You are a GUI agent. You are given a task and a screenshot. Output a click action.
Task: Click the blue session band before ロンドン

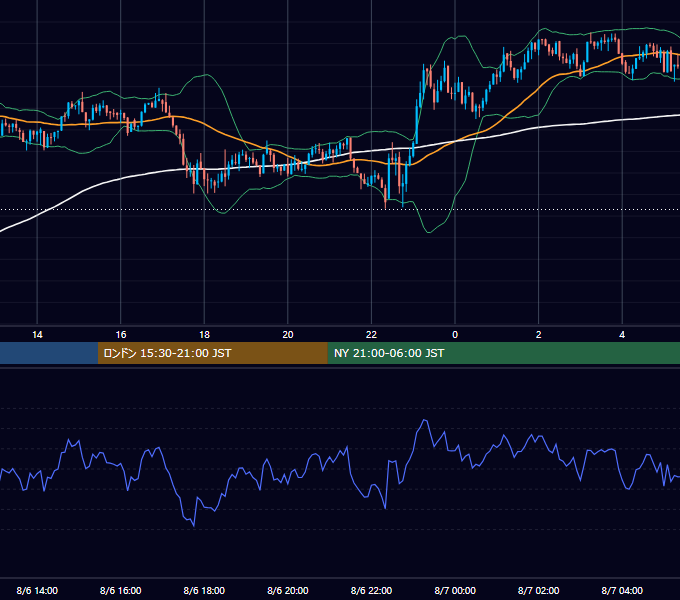pyautogui.click(x=49, y=353)
